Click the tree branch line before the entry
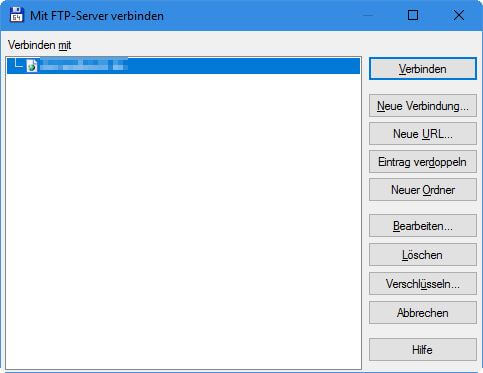Viewport: 483px width, 373px height. pyautogui.click(x=18, y=63)
